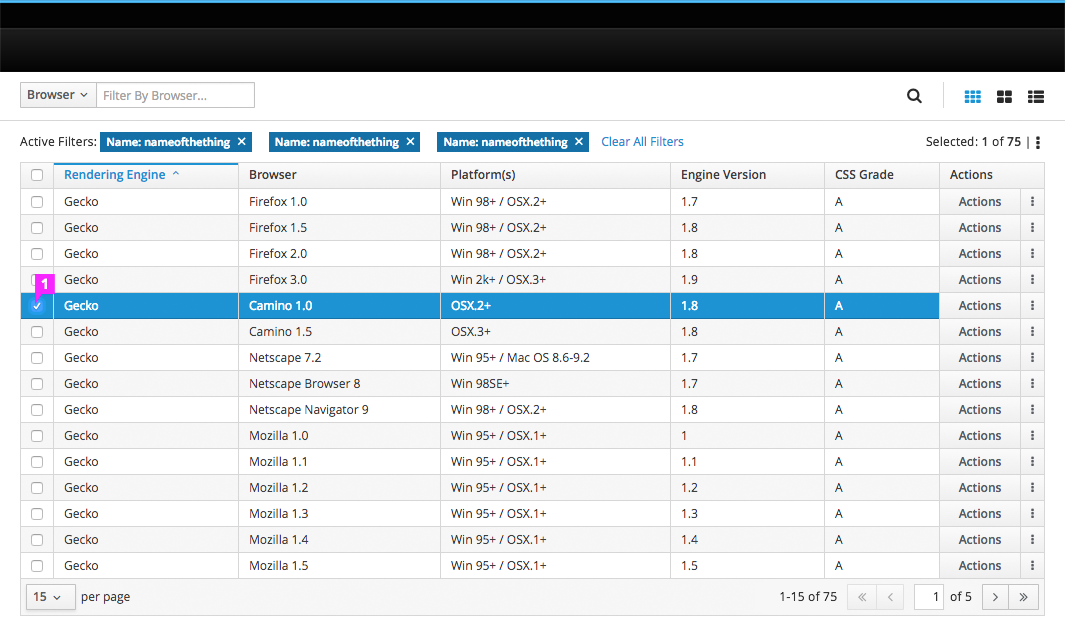Click Actions button for Mozilla 1.5
The width and height of the screenshot is (1065, 634).
coord(980,565)
